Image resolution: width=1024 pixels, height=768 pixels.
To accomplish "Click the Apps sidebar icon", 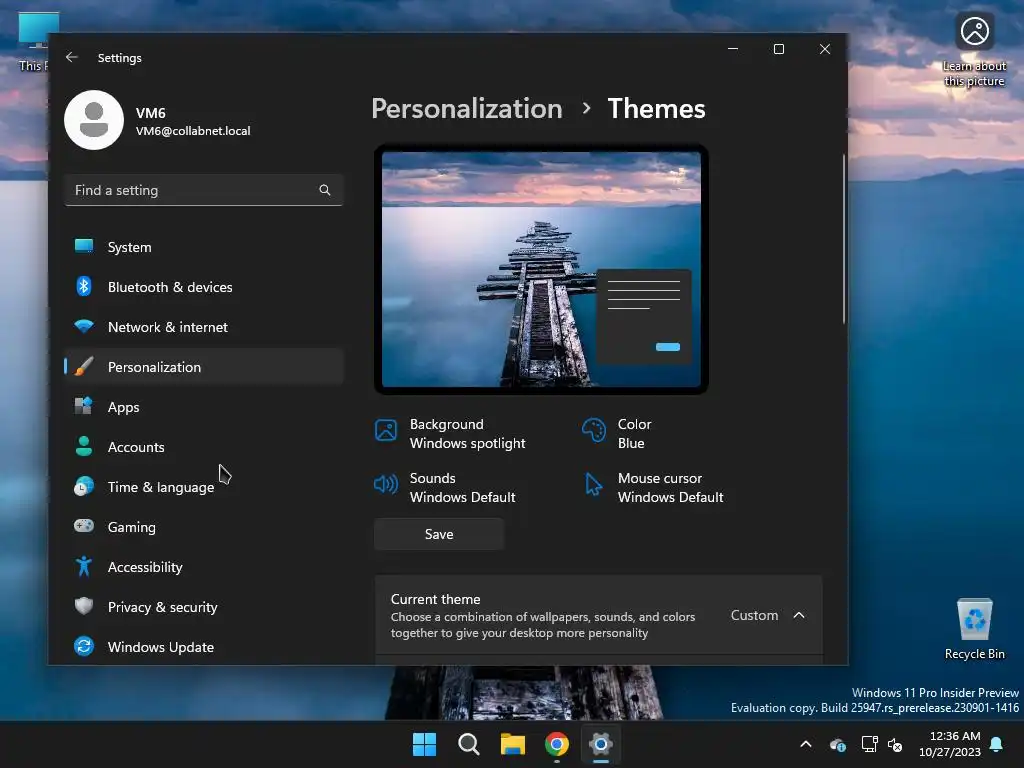I will [x=84, y=406].
